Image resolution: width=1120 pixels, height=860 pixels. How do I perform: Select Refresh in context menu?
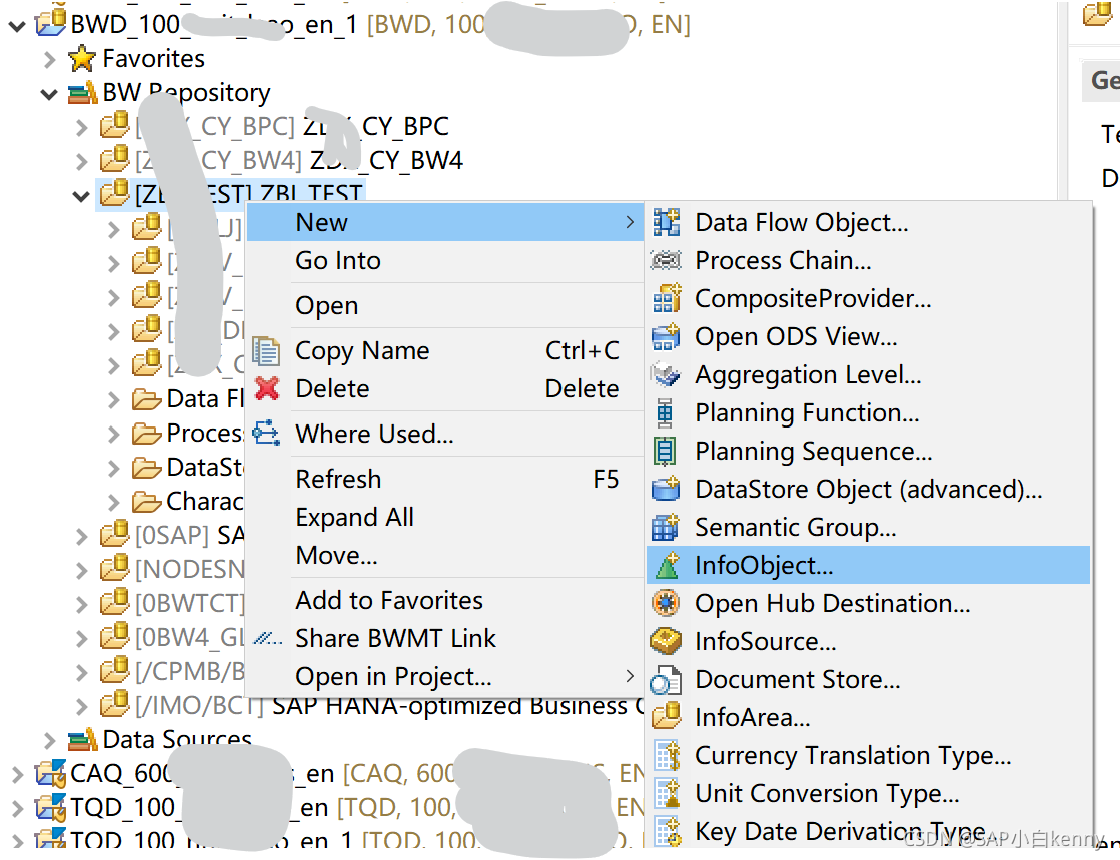click(444, 479)
